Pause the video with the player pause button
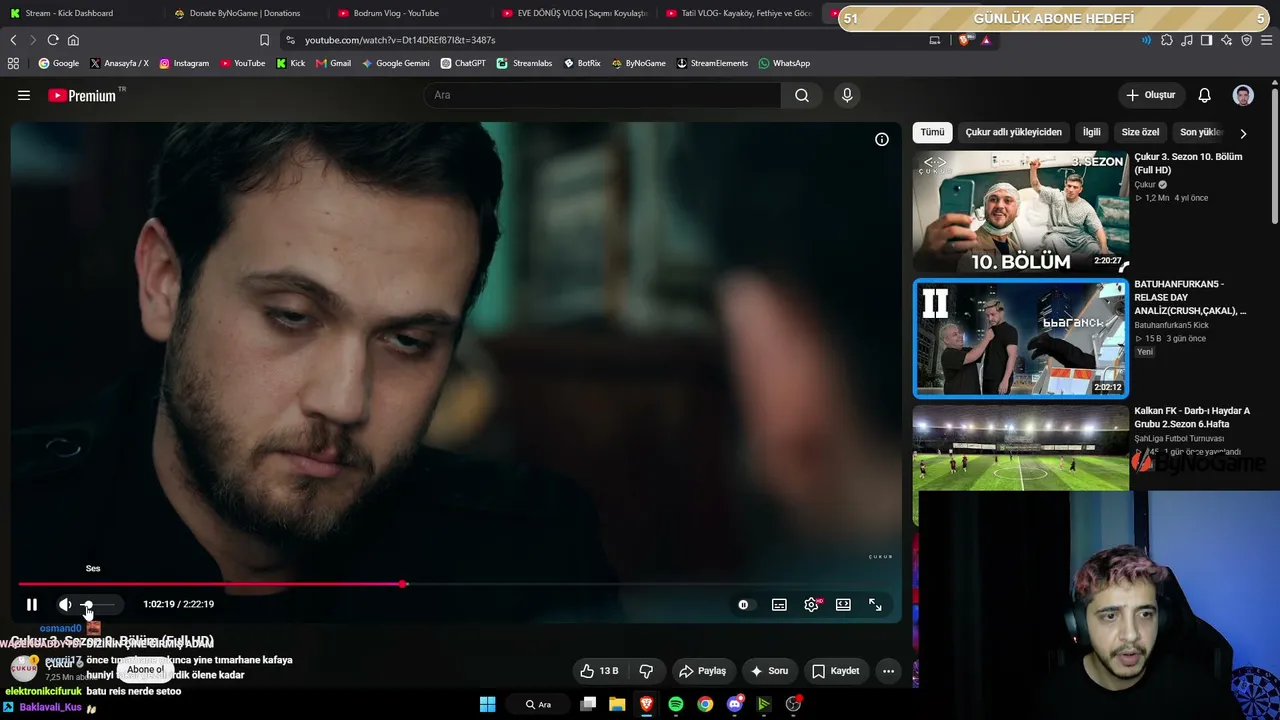Viewport: 1280px width, 720px height. pos(32,604)
